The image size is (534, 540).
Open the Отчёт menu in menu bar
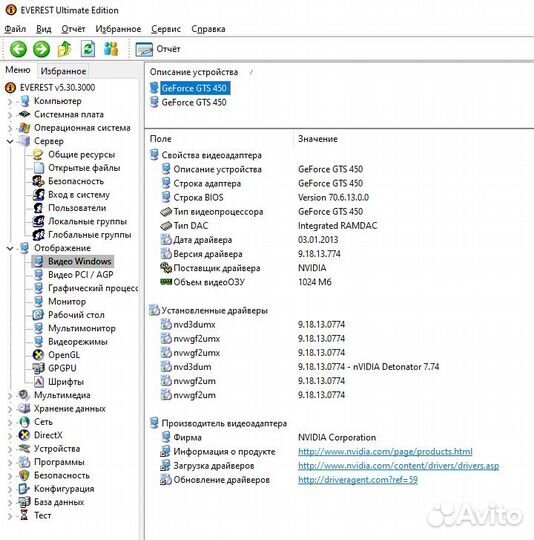click(73, 29)
